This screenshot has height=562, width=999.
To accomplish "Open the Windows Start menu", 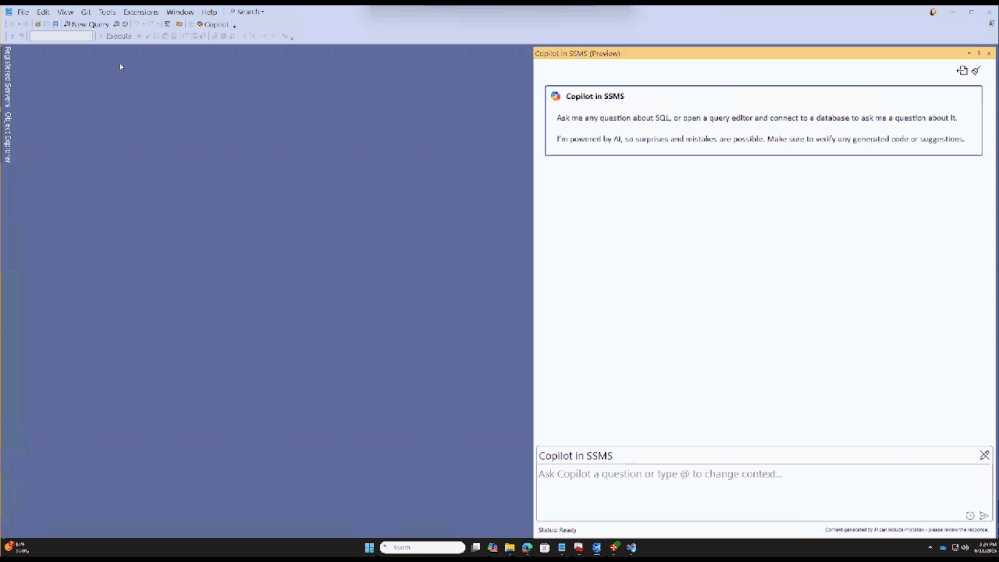I will pos(369,547).
